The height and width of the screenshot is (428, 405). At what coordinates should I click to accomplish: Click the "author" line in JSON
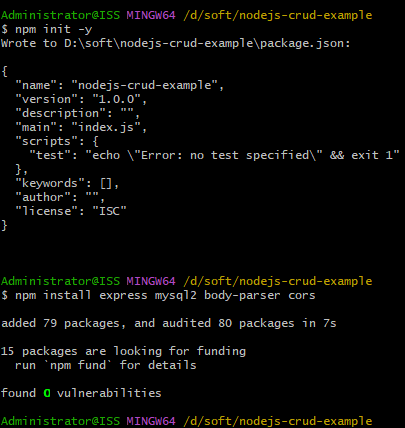click(60, 197)
